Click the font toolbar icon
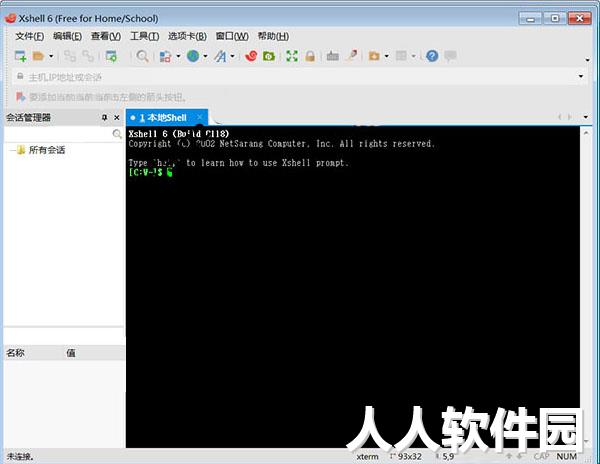The height and width of the screenshot is (464, 600). pos(220,57)
